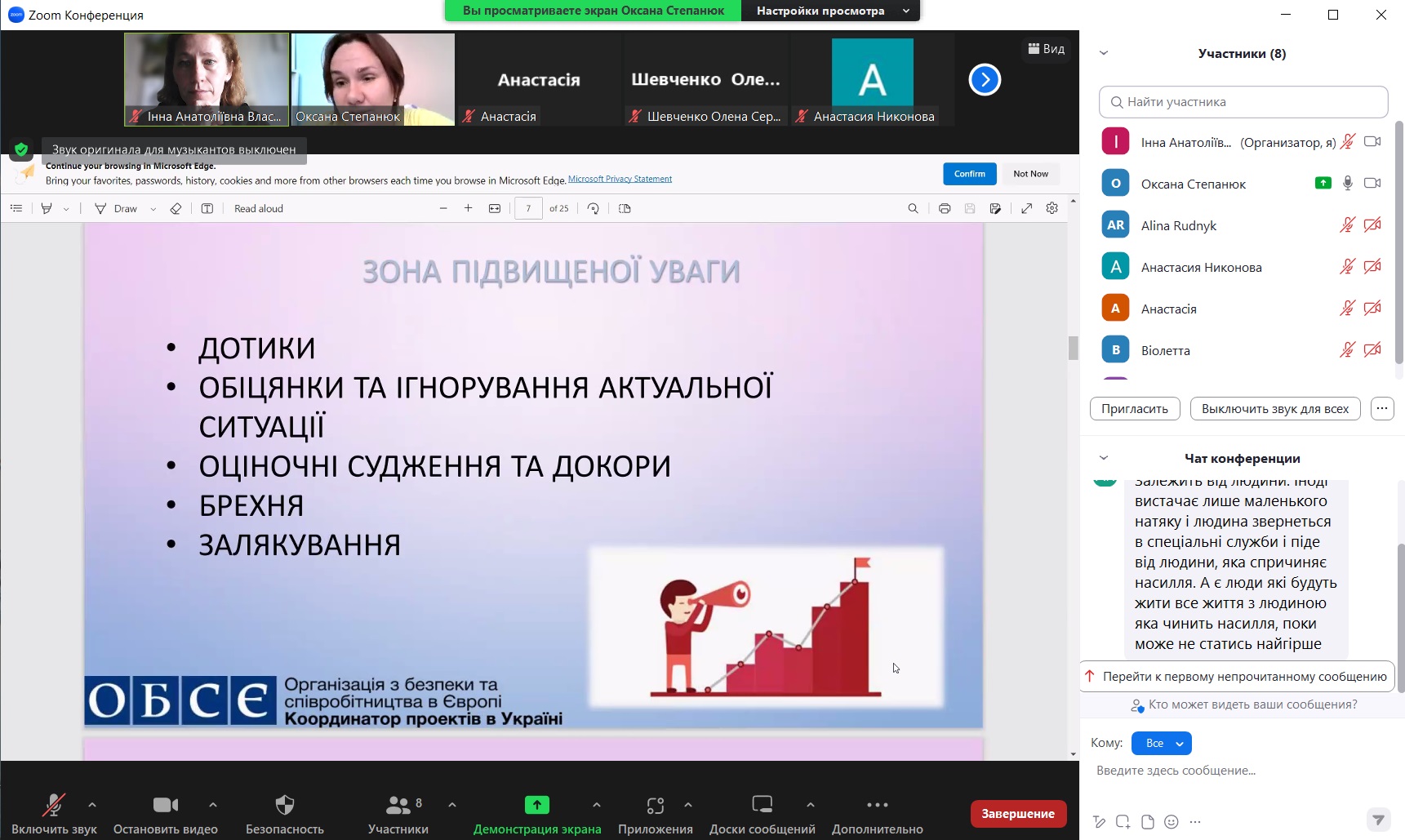
Task: Switch PDF page view layout icon
Action: tap(625, 208)
